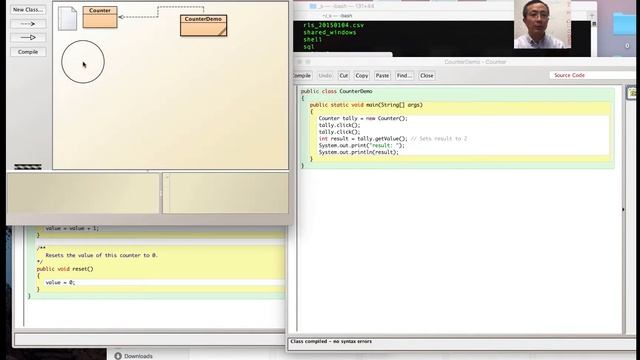Click Compile in the BlueJ project window
The width and height of the screenshot is (640, 360).
[28, 52]
